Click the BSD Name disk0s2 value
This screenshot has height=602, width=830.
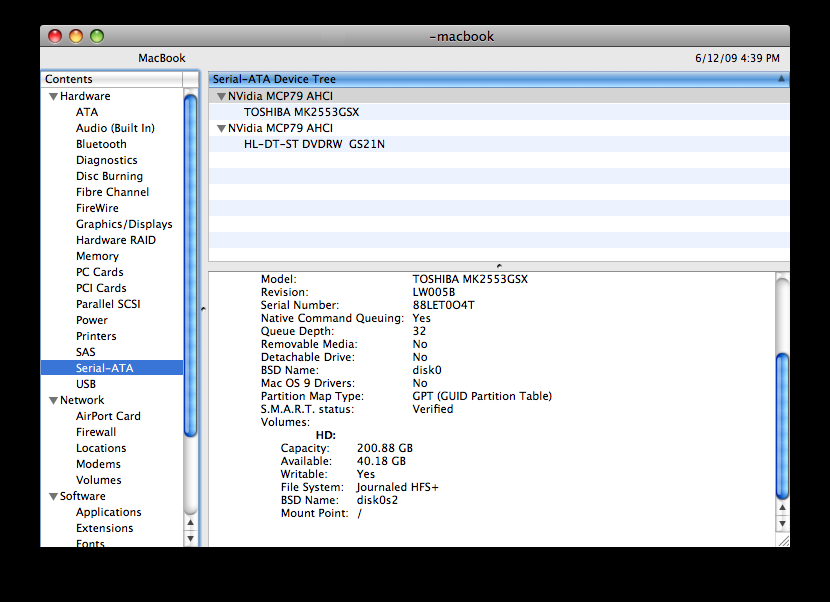click(x=377, y=500)
